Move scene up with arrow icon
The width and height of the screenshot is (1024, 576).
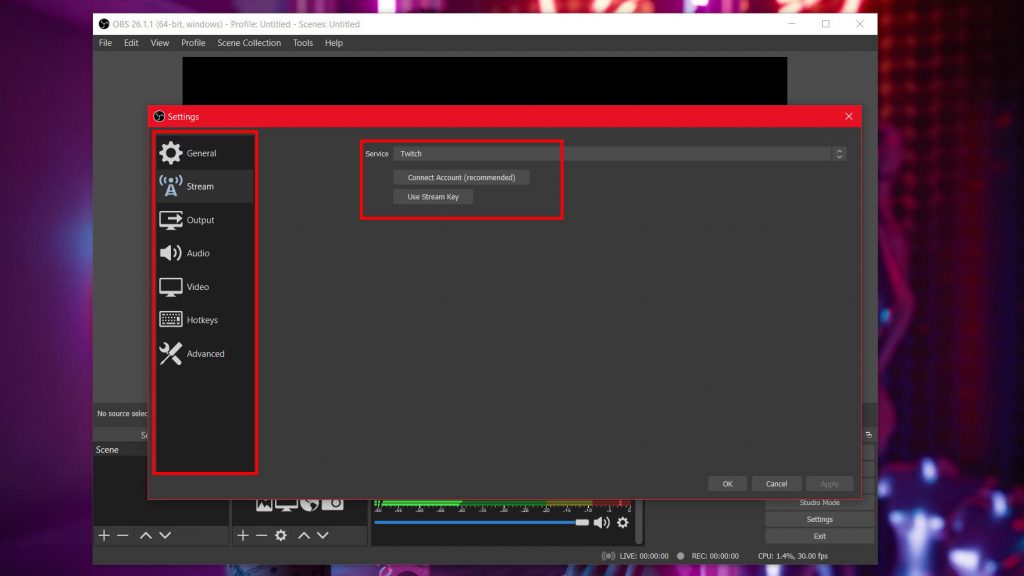coord(146,536)
